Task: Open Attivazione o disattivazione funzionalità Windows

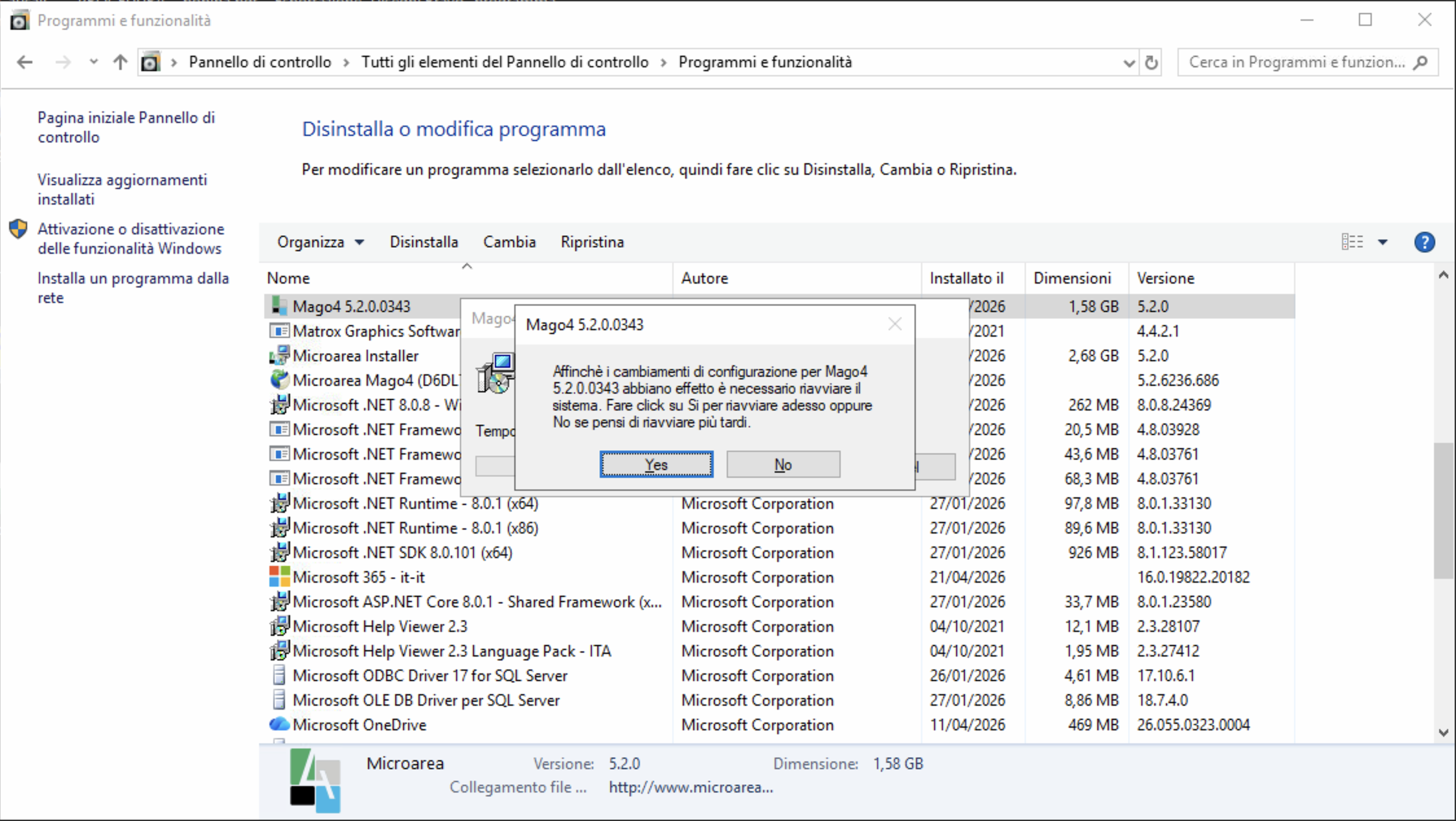Action: click(x=131, y=238)
